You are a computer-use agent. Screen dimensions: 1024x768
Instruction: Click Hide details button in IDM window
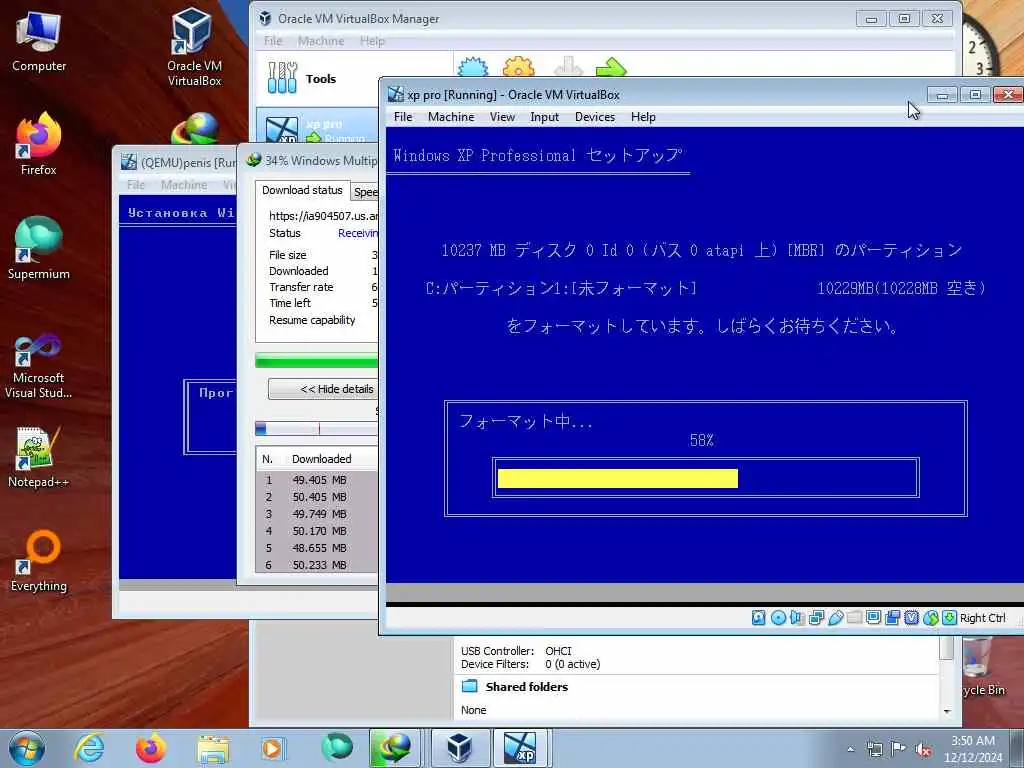[324, 389]
